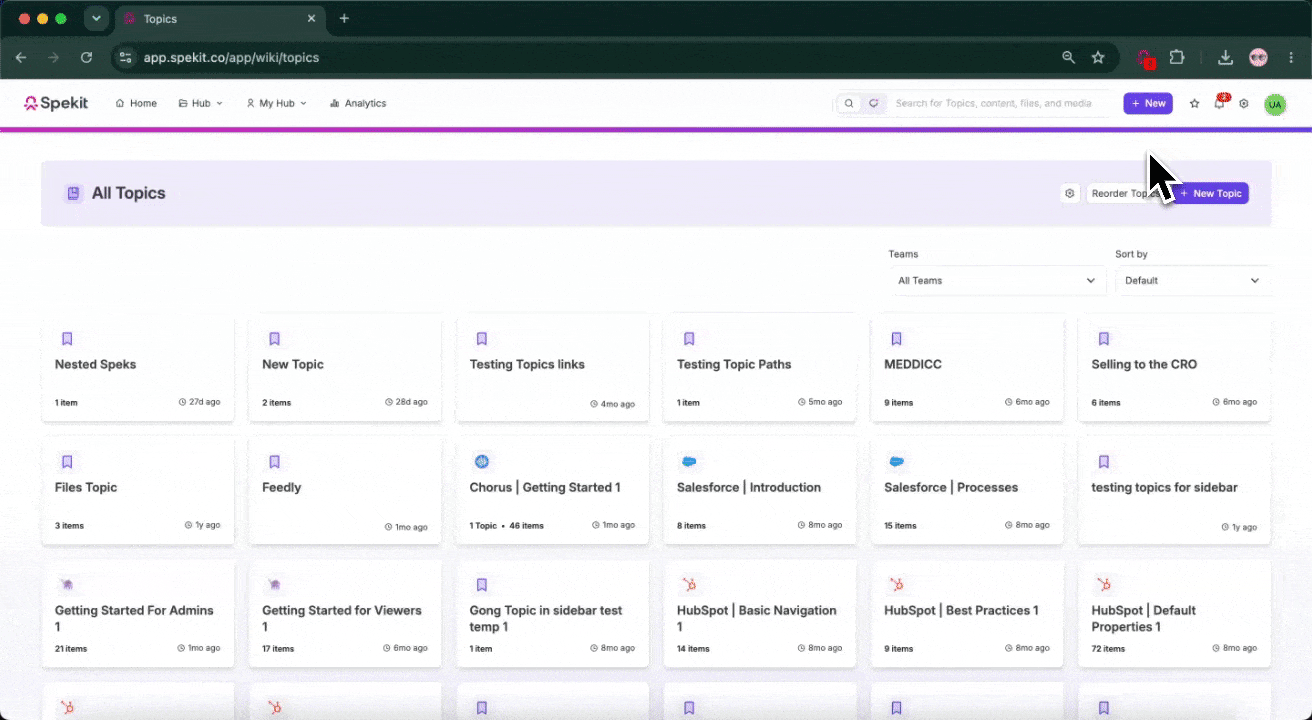Reload the page with the browser refresh icon

pos(86,58)
